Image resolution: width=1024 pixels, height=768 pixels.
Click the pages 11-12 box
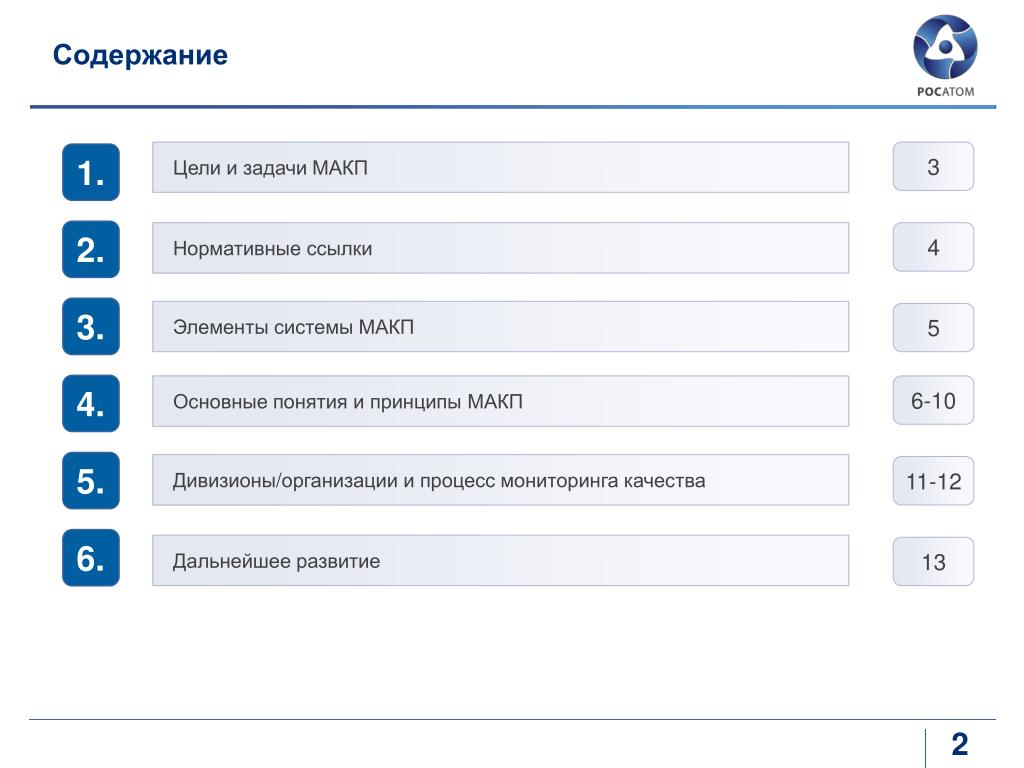click(933, 481)
